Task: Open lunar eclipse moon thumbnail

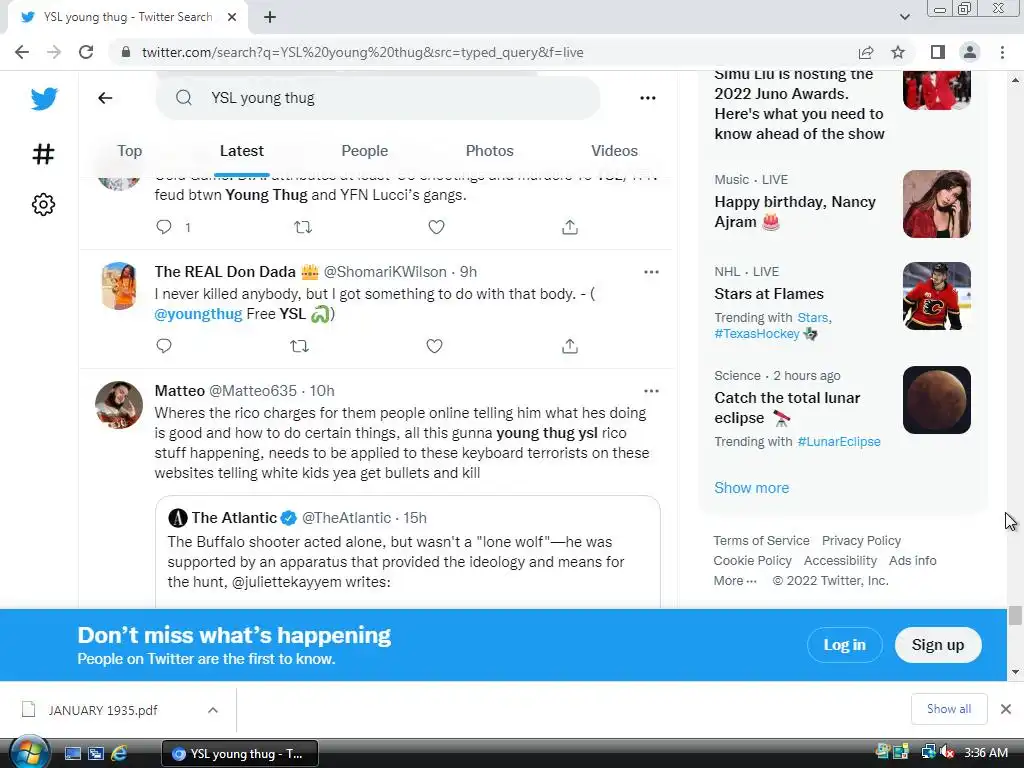Action: [936, 400]
